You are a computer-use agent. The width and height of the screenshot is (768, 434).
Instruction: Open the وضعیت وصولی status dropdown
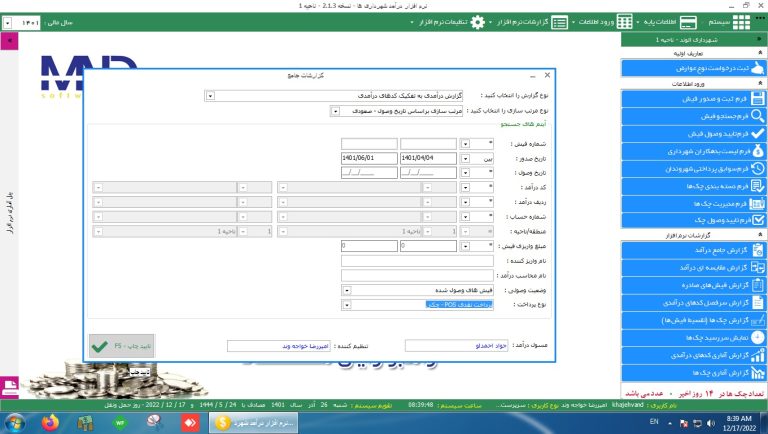(x=346, y=290)
